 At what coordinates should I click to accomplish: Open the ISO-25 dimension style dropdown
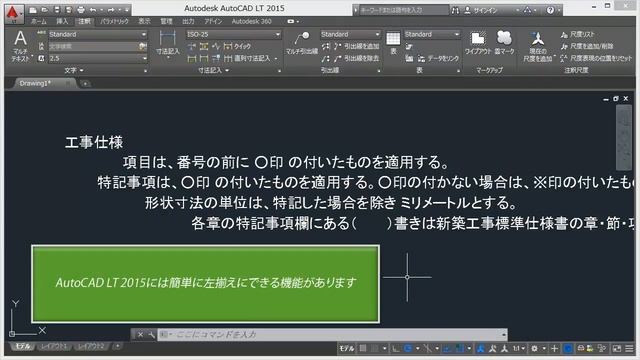click(x=233, y=34)
